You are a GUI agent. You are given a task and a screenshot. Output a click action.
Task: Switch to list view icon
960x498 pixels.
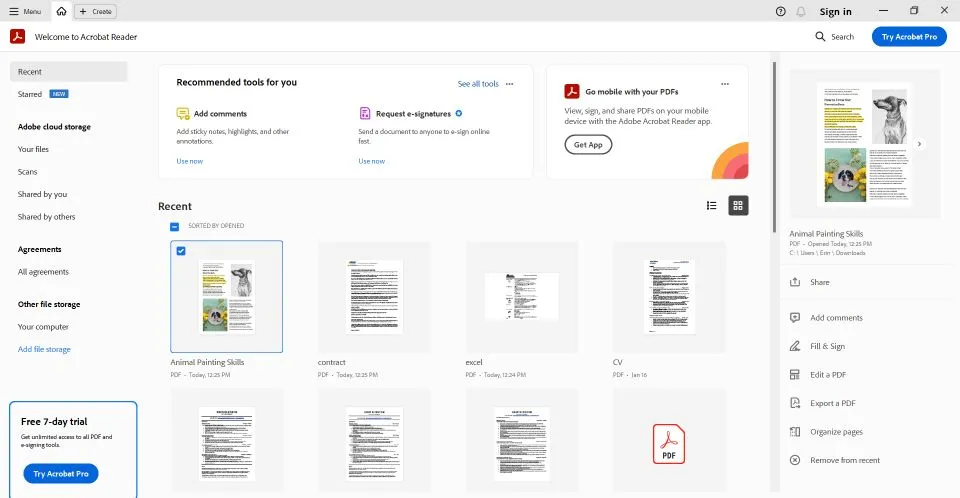[711, 206]
